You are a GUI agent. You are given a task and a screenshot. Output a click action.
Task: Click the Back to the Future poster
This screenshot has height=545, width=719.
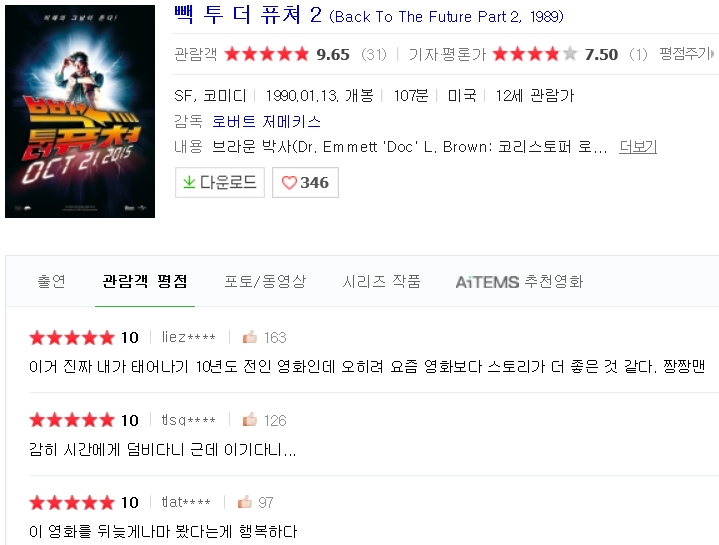click(x=80, y=111)
